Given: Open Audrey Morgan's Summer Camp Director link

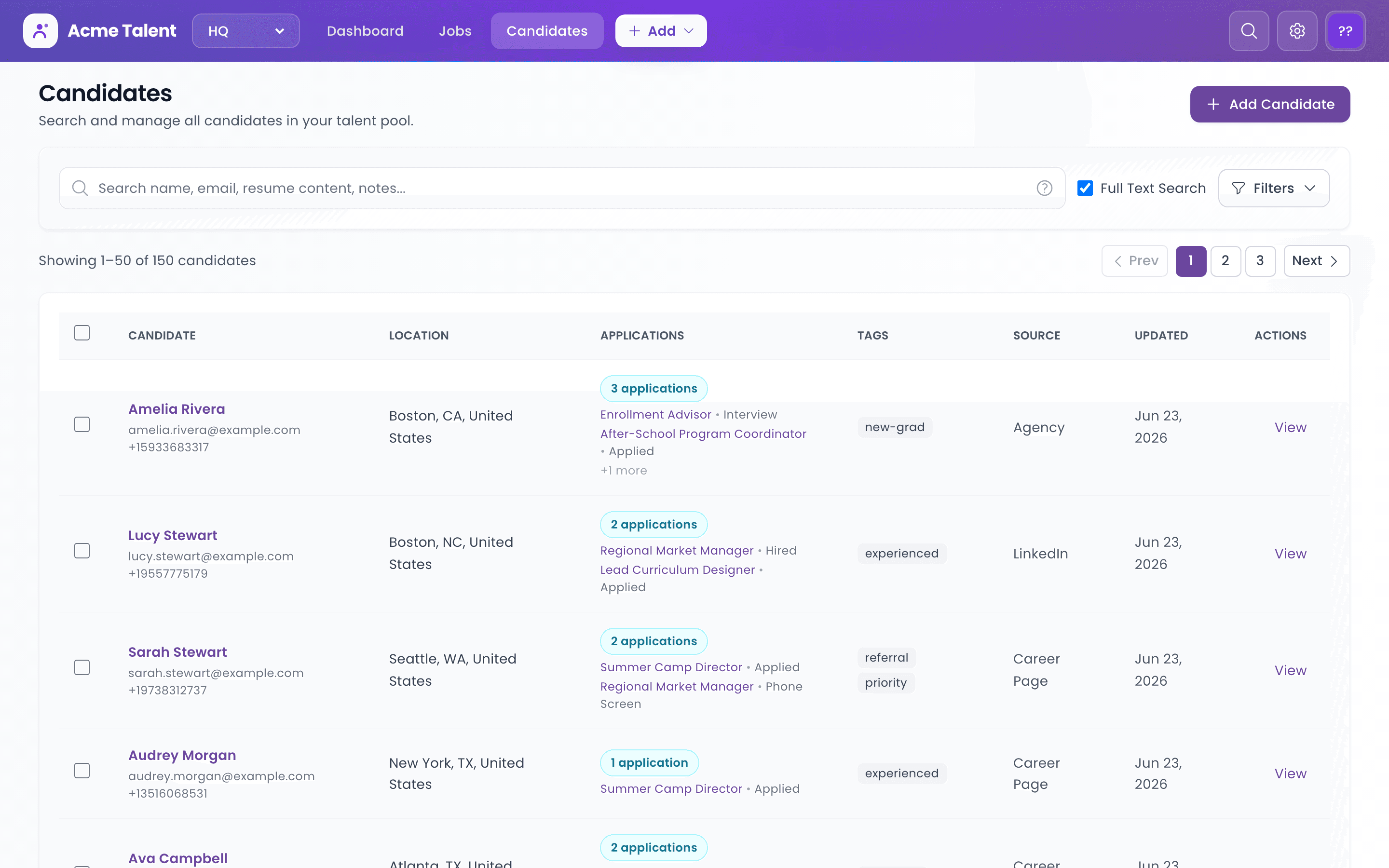Looking at the screenshot, I should pos(671,789).
